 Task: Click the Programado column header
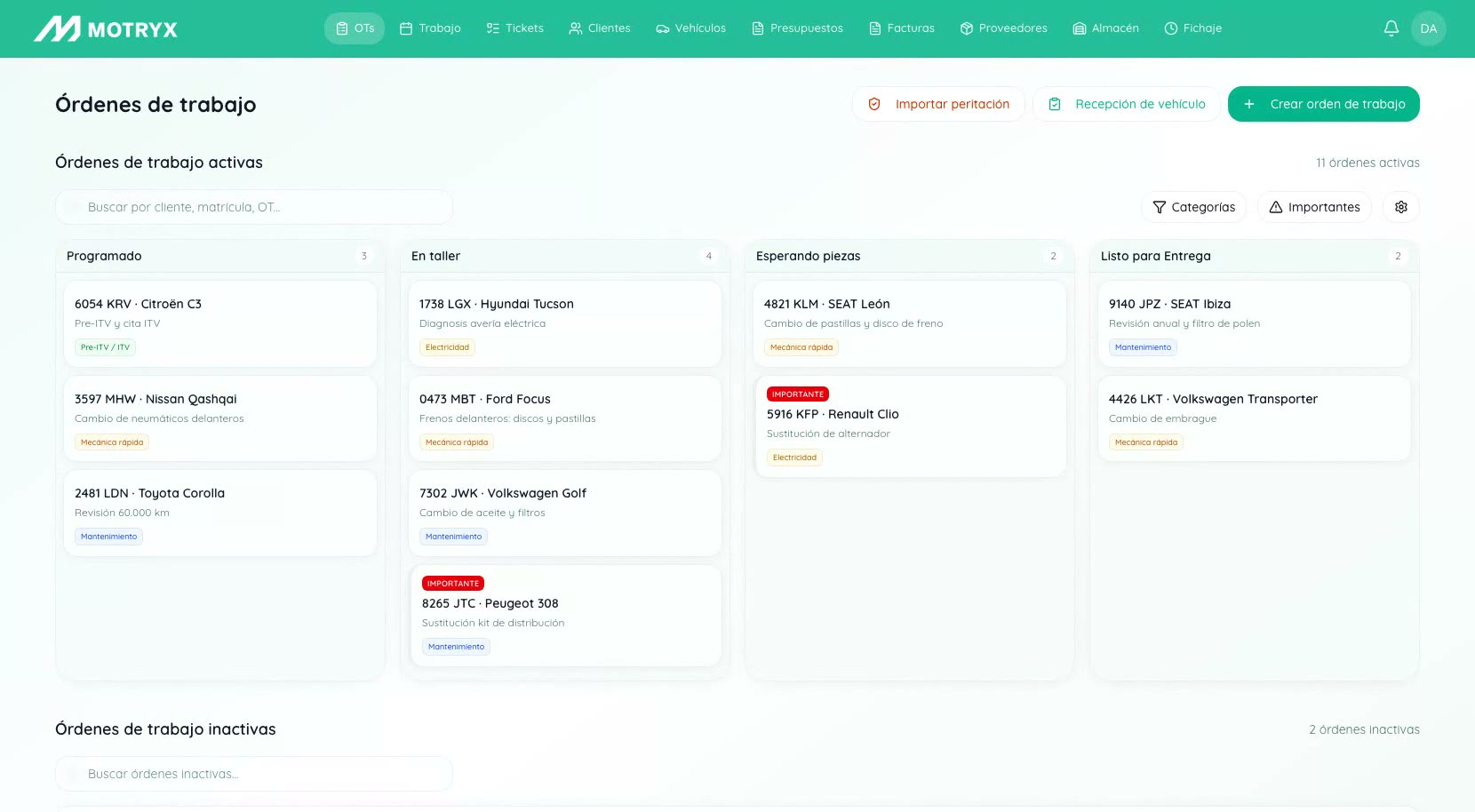click(x=220, y=256)
